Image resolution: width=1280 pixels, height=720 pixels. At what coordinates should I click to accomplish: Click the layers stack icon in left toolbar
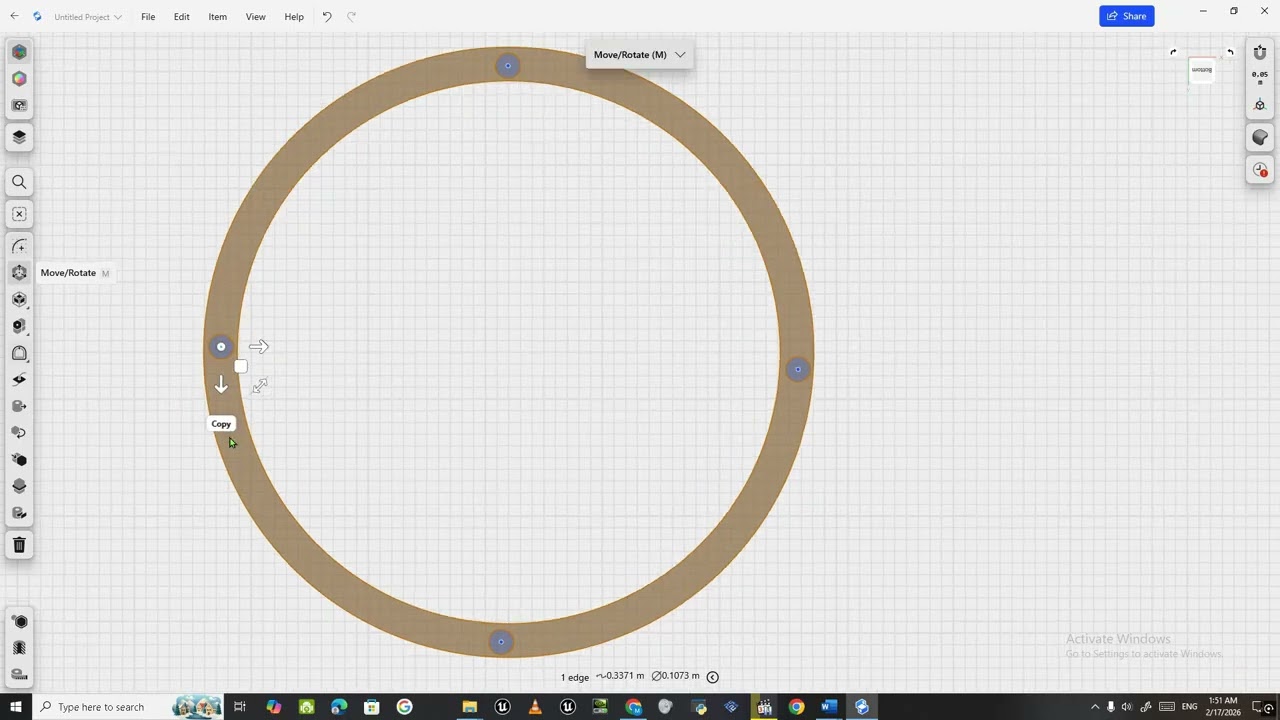(x=19, y=137)
